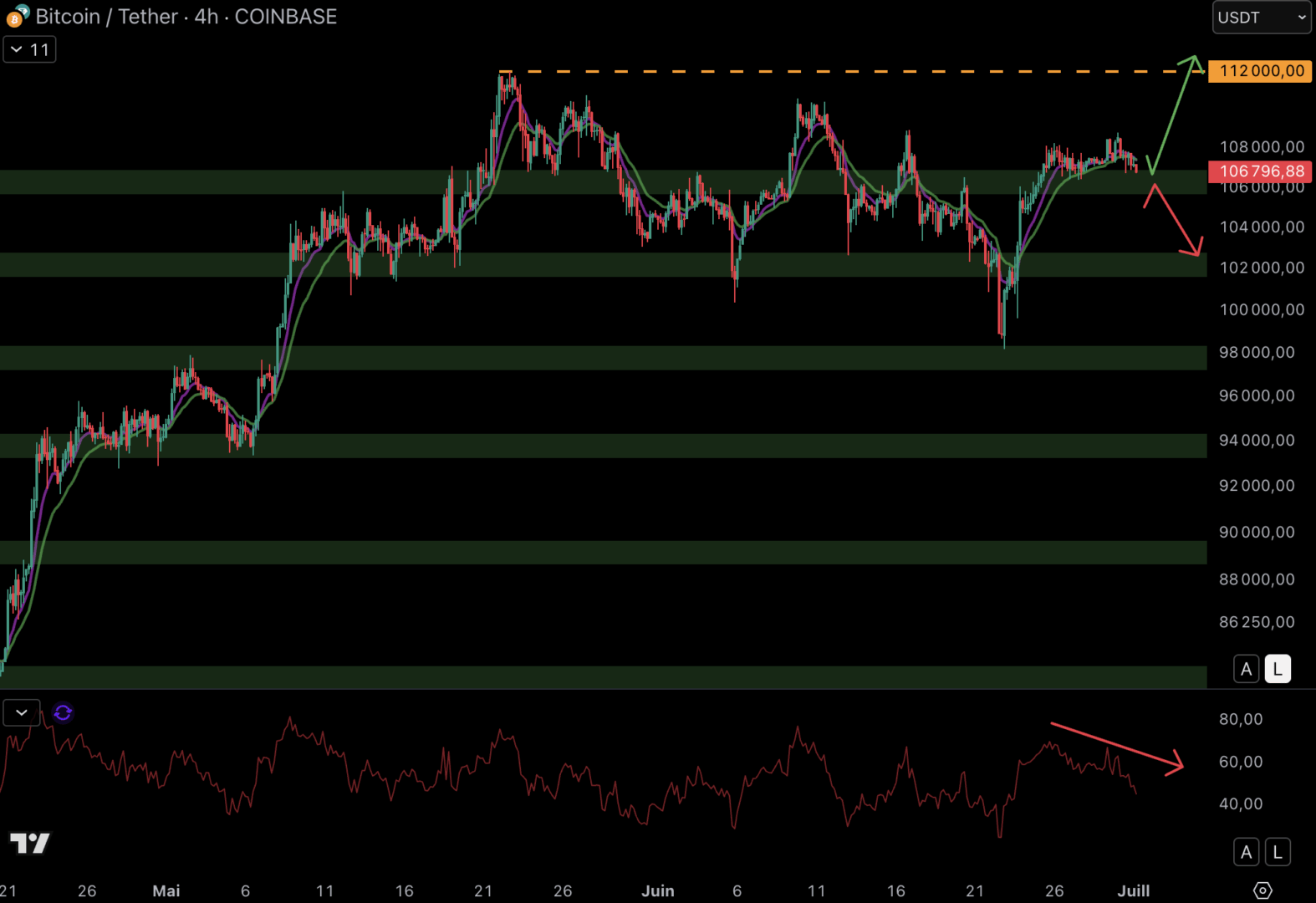Click the 86 250,00 price axis value
Viewport: 1316px width, 903px height.
point(1257,622)
